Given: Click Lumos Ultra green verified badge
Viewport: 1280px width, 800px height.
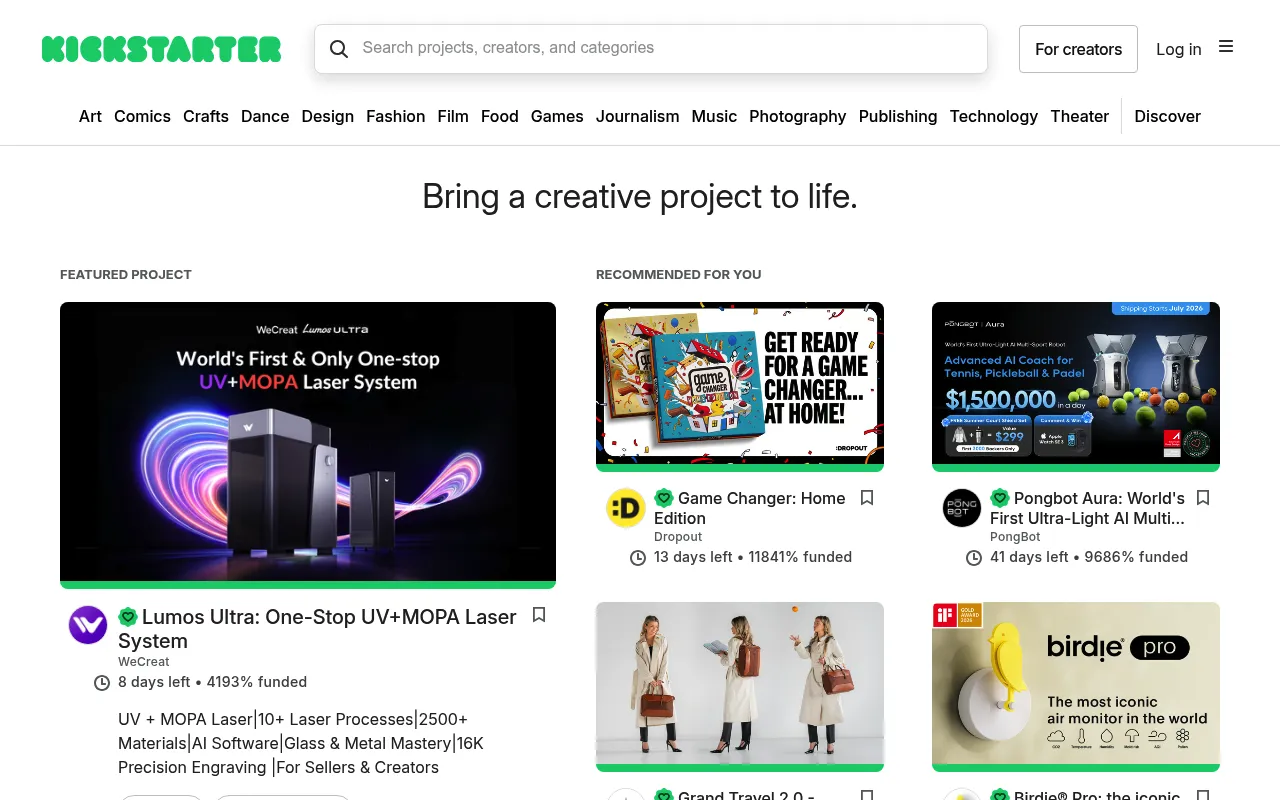Looking at the screenshot, I should [x=128, y=617].
